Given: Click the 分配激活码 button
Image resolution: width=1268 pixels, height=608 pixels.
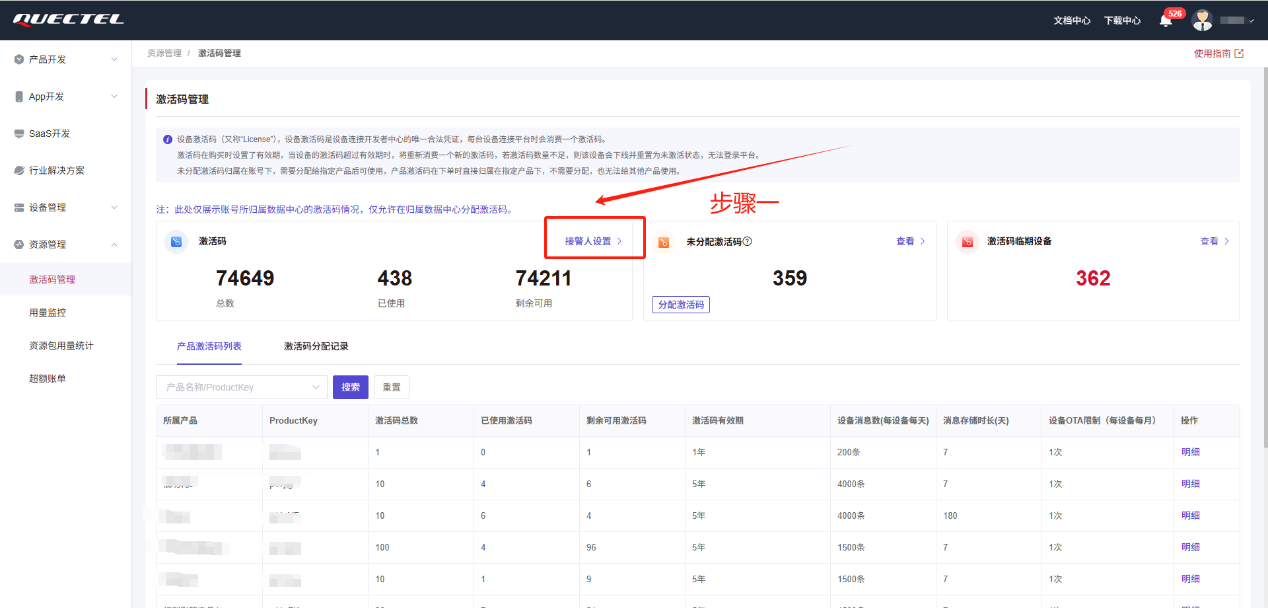Looking at the screenshot, I should coord(681,304).
